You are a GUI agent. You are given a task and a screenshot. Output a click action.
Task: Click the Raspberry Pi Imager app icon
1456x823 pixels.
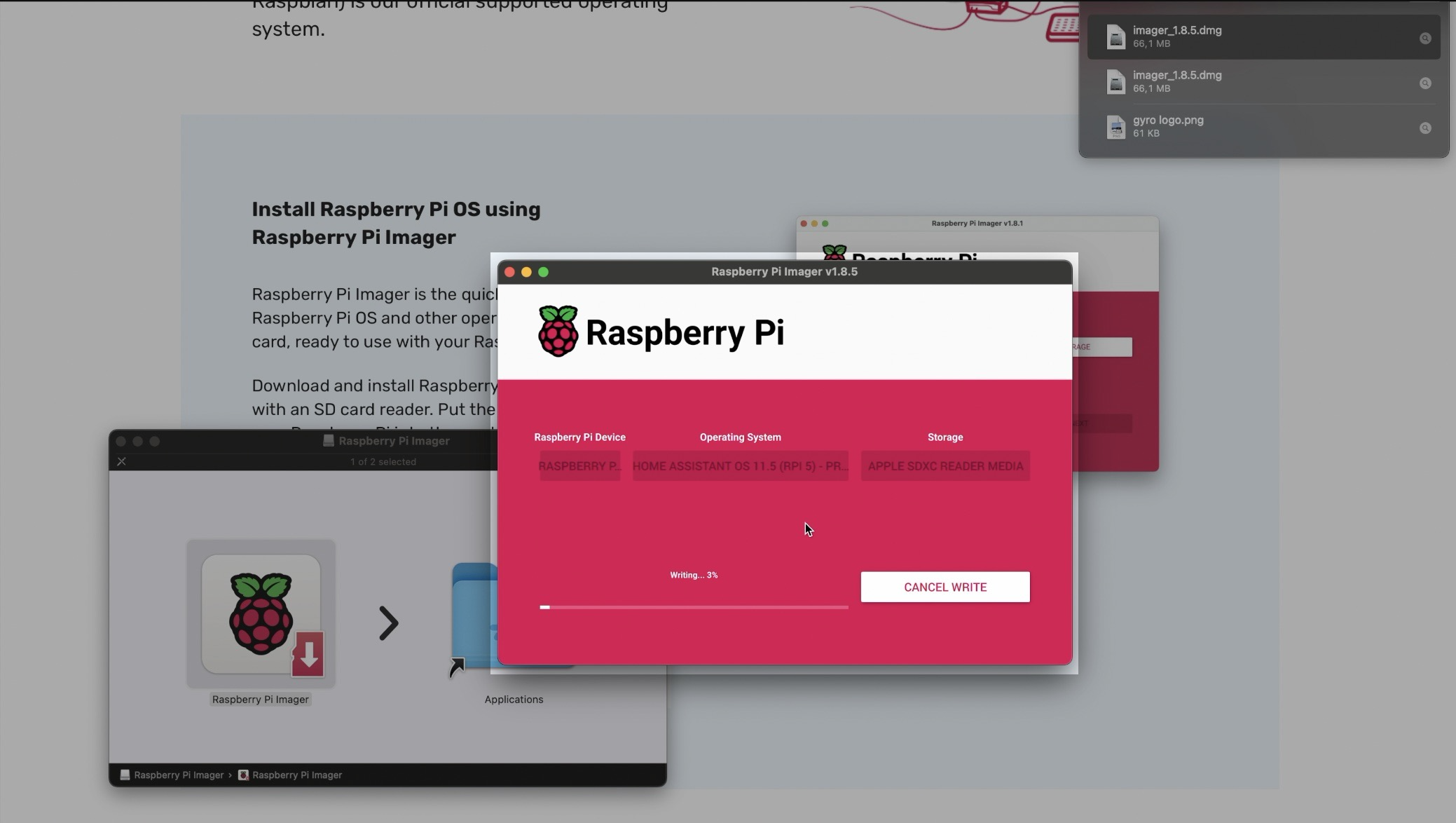pos(259,614)
